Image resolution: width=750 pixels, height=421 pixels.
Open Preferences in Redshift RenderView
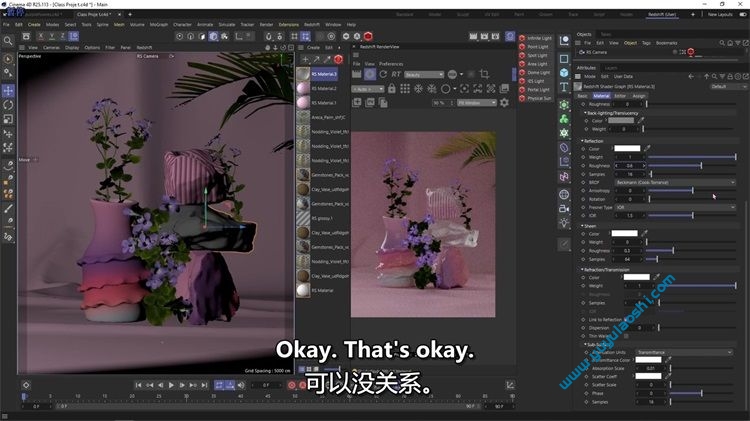[x=391, y=63]
